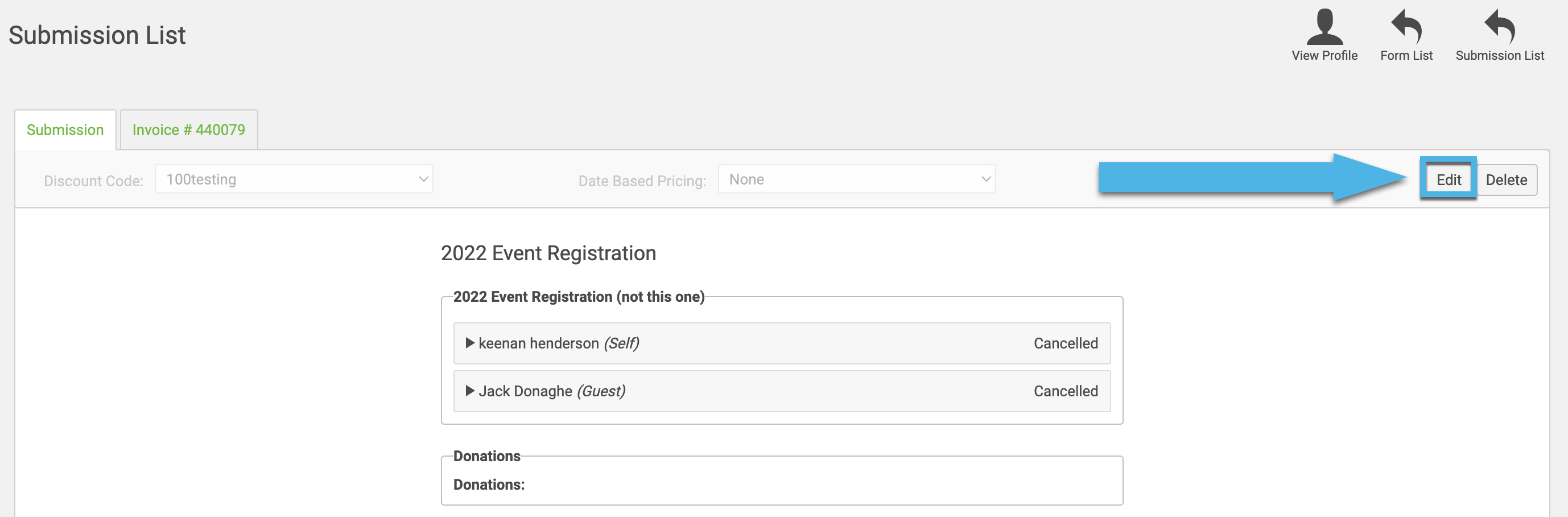Click the 'Discount Code:' label
This screenshot has width=1568, height=517.
coord(93,181)
